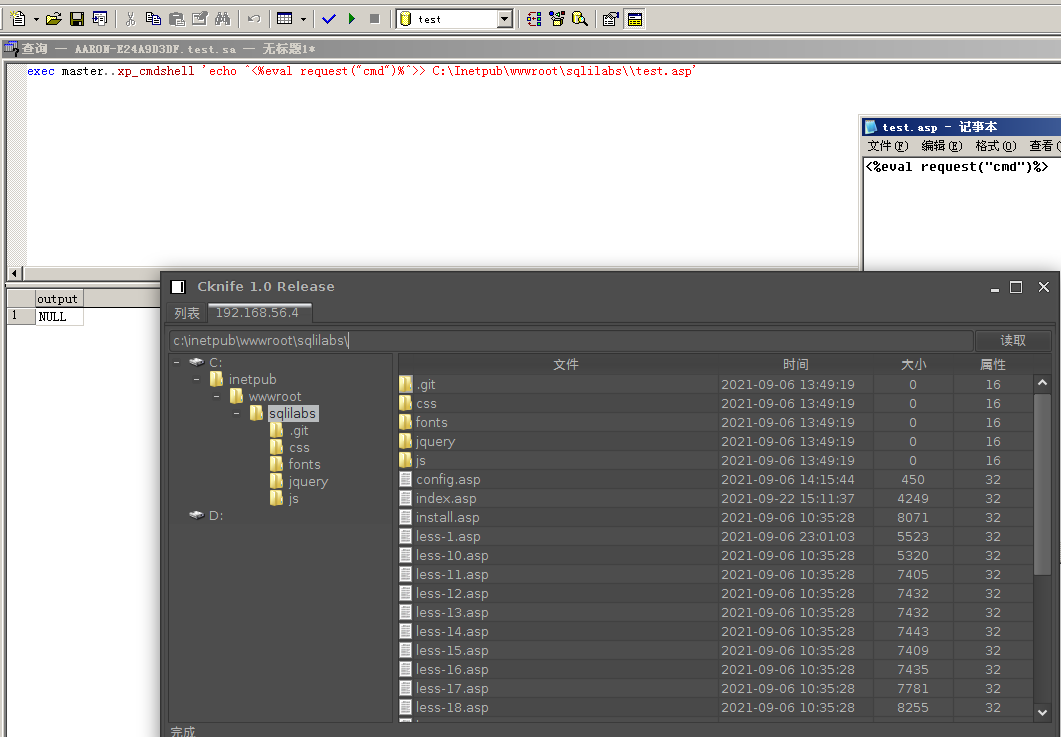Open Notepad File menu (文件)
The width and height of the screenshot is (1061, 737).
click(x=888, y=146)
